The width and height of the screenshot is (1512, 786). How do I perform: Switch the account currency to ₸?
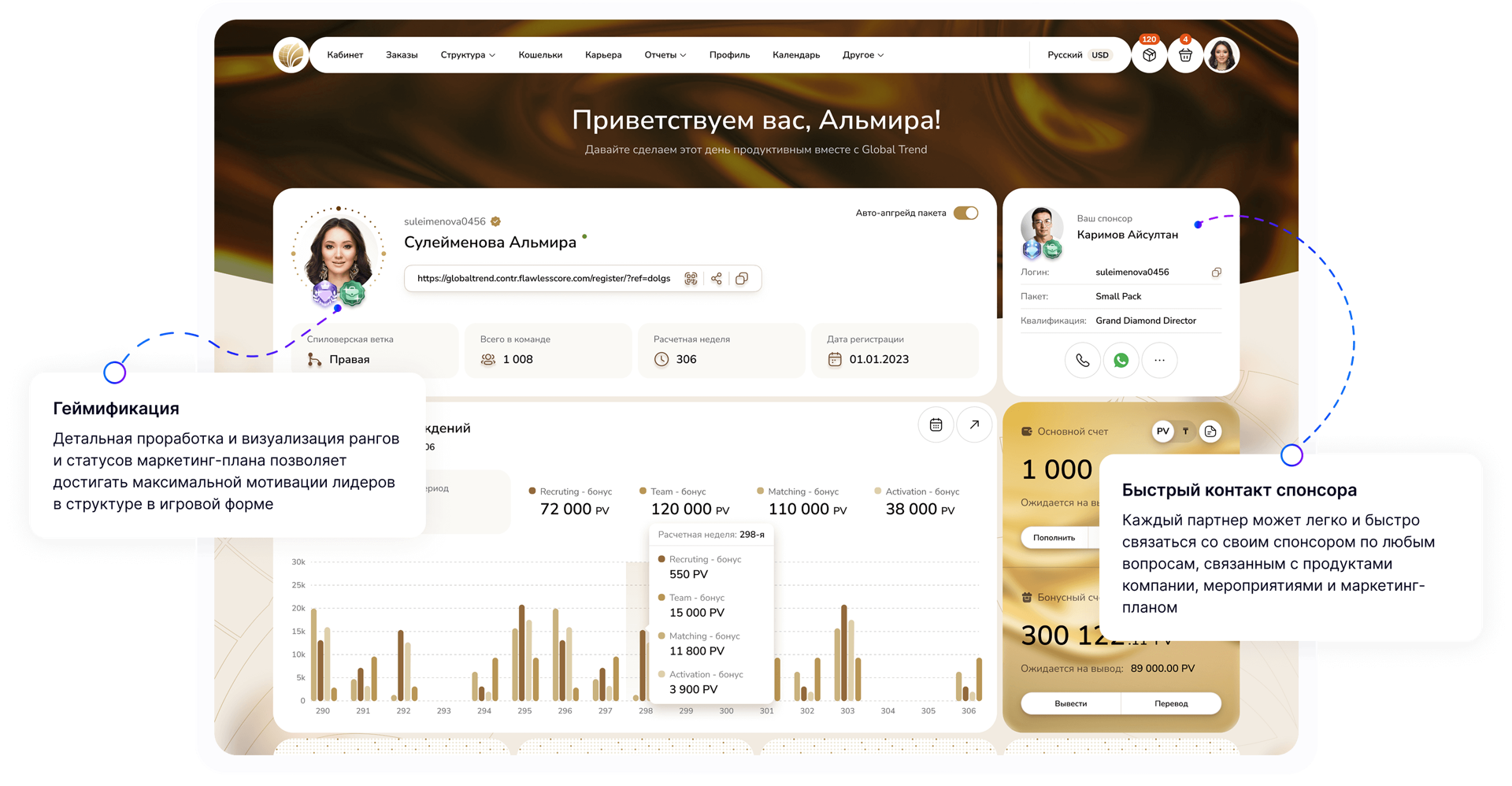(1185, 432)
